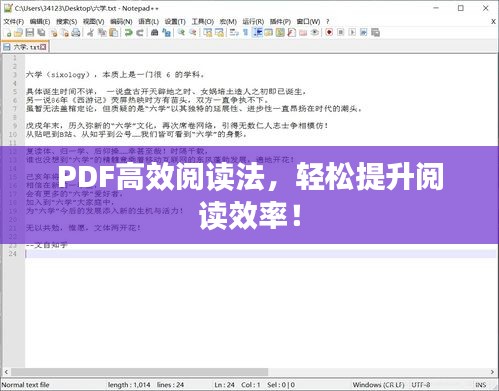Click the Close All toolbar icon
Viewport: 499px width, 391px height.
[65, 33]
